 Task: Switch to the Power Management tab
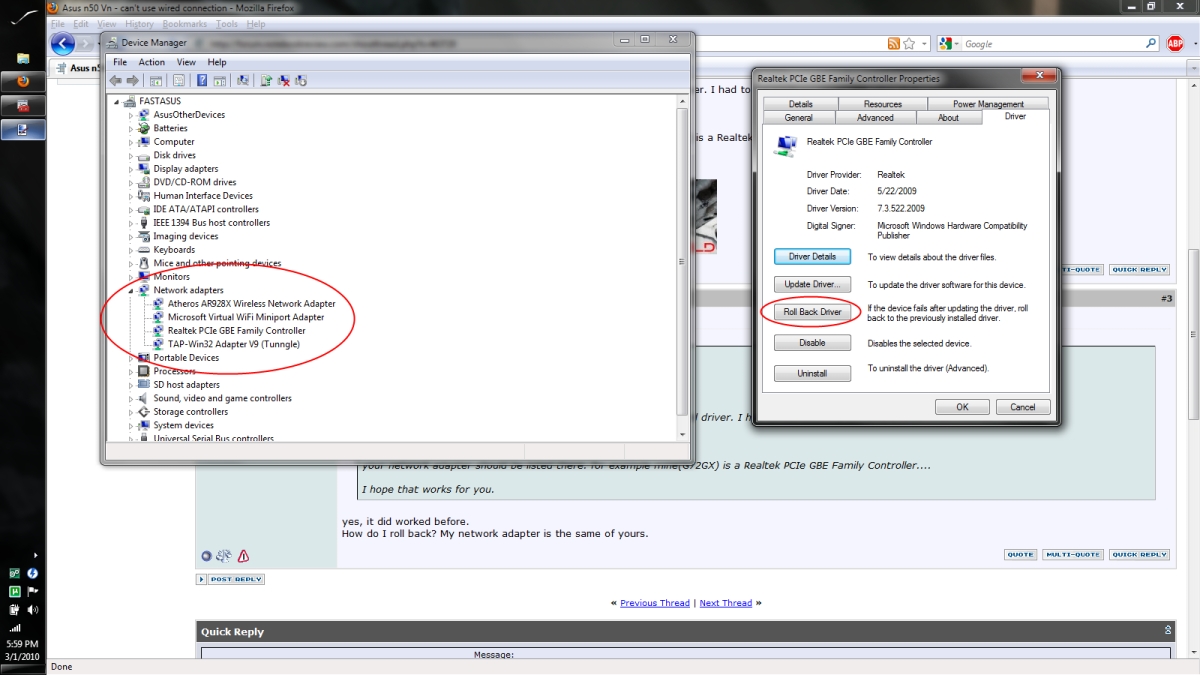988,104
